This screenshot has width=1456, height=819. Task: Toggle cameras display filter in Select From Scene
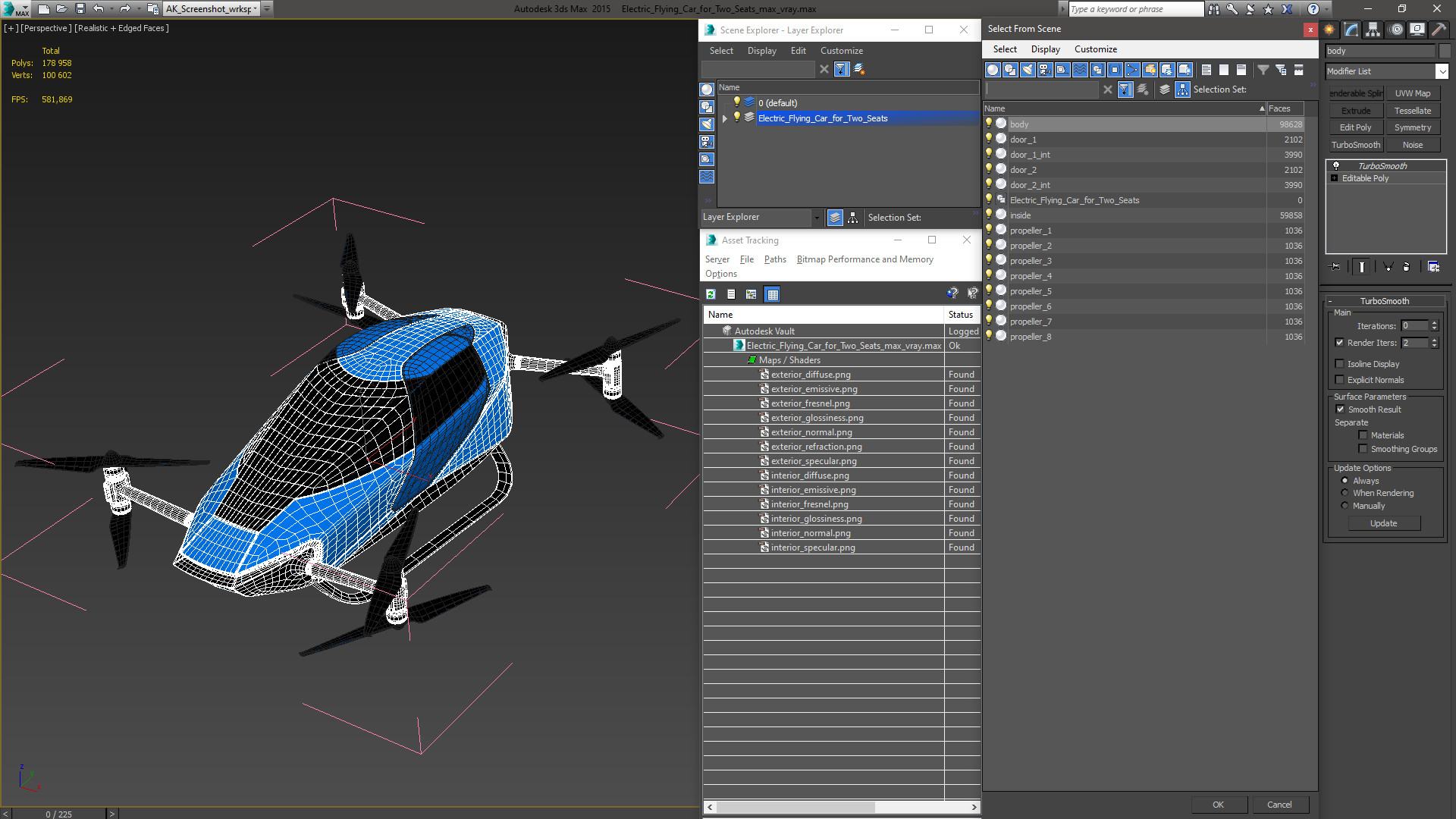(x=1045, y=70)
